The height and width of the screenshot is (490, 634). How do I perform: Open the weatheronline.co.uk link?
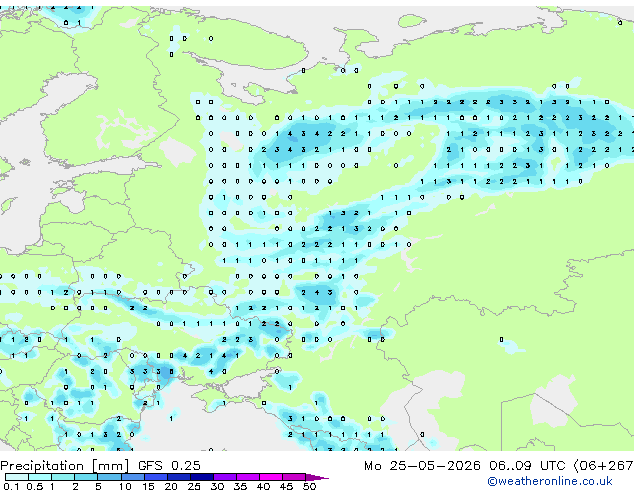(x=550, y=481)
